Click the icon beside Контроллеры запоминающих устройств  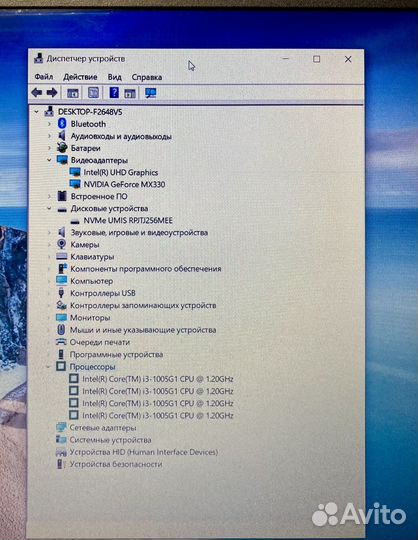(61, 305)
